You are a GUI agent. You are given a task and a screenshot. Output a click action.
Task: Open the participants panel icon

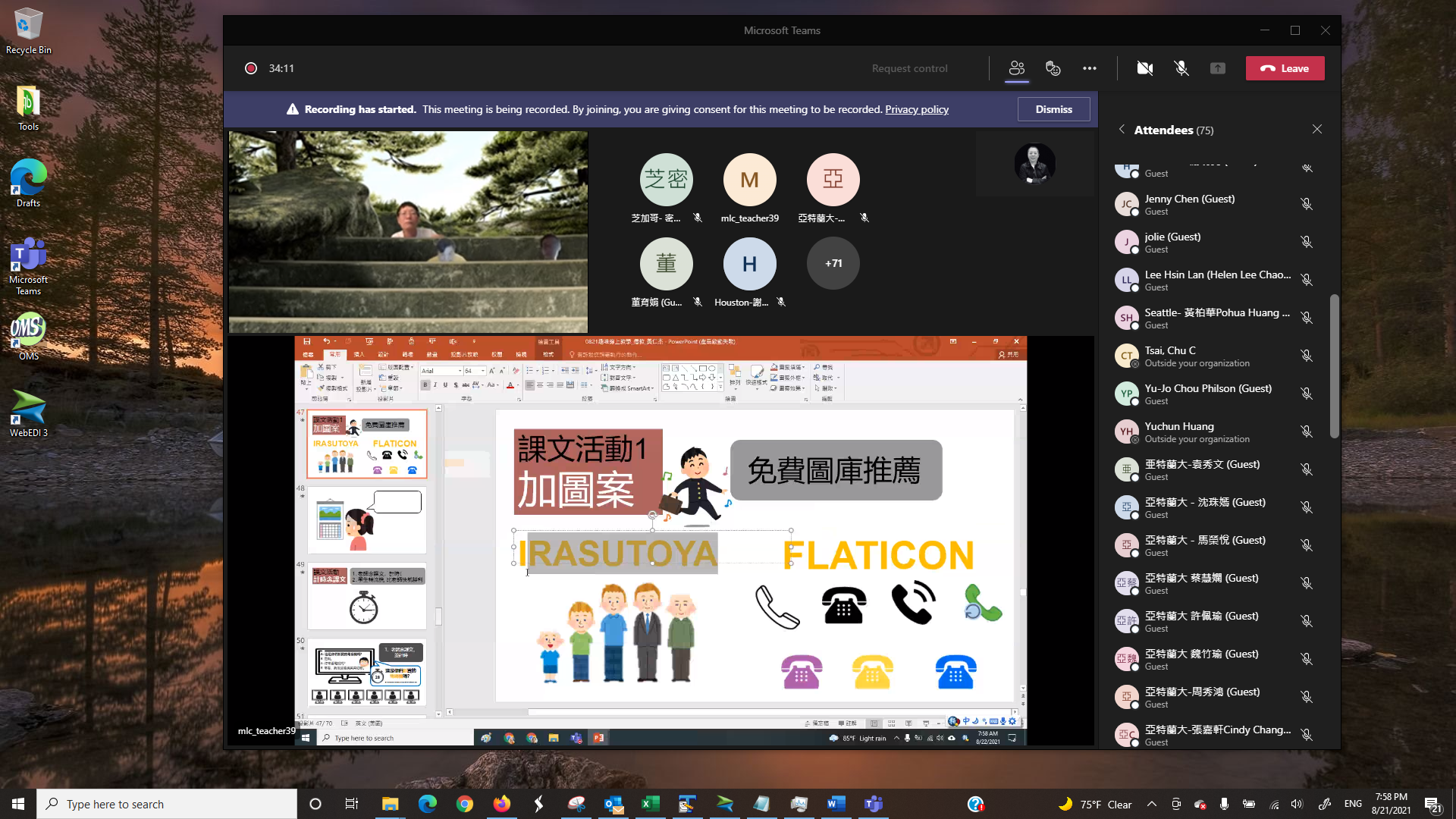[x=1016, y=68]
